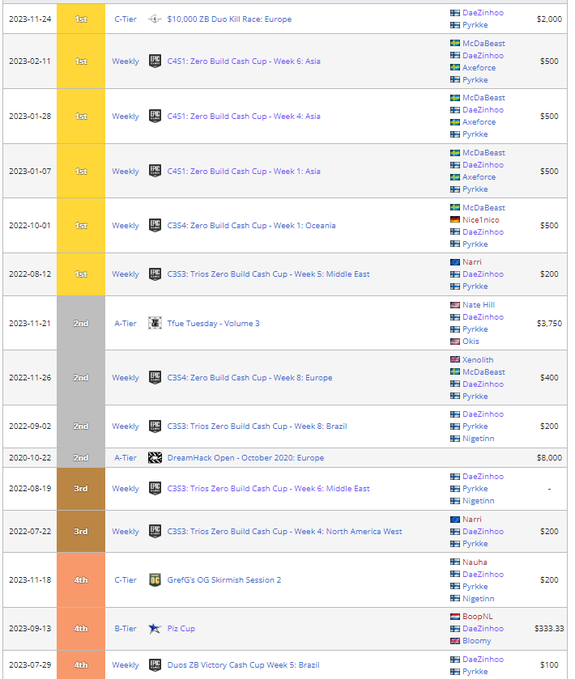The height and width of the screenshot is (679, 575).
Task: Open Duos ZB Victory Cash Cup Week 5: Brazil
Action: coord(243,665)
